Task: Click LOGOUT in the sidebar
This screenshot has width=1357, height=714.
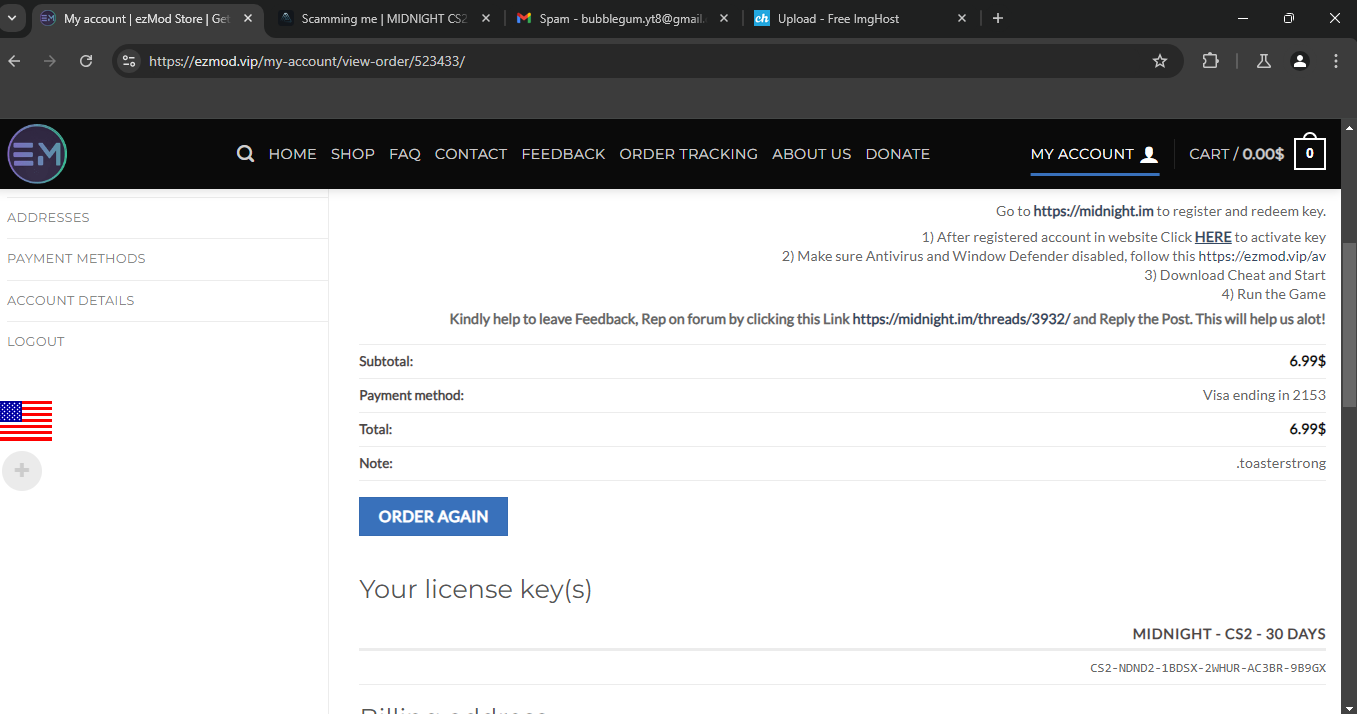Action: tap(36, 341)
